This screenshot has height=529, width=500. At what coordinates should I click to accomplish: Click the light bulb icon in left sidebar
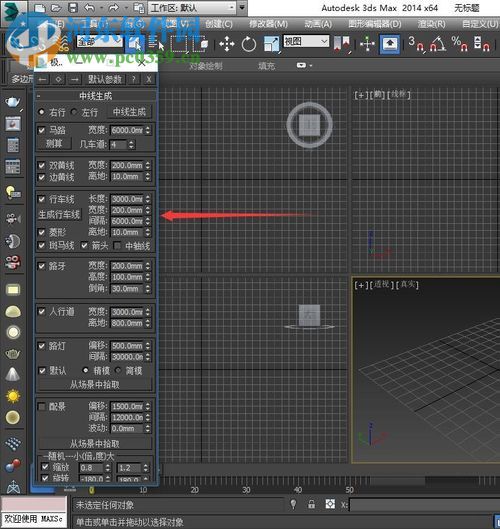pyautogui.click(x=13, y=192)
